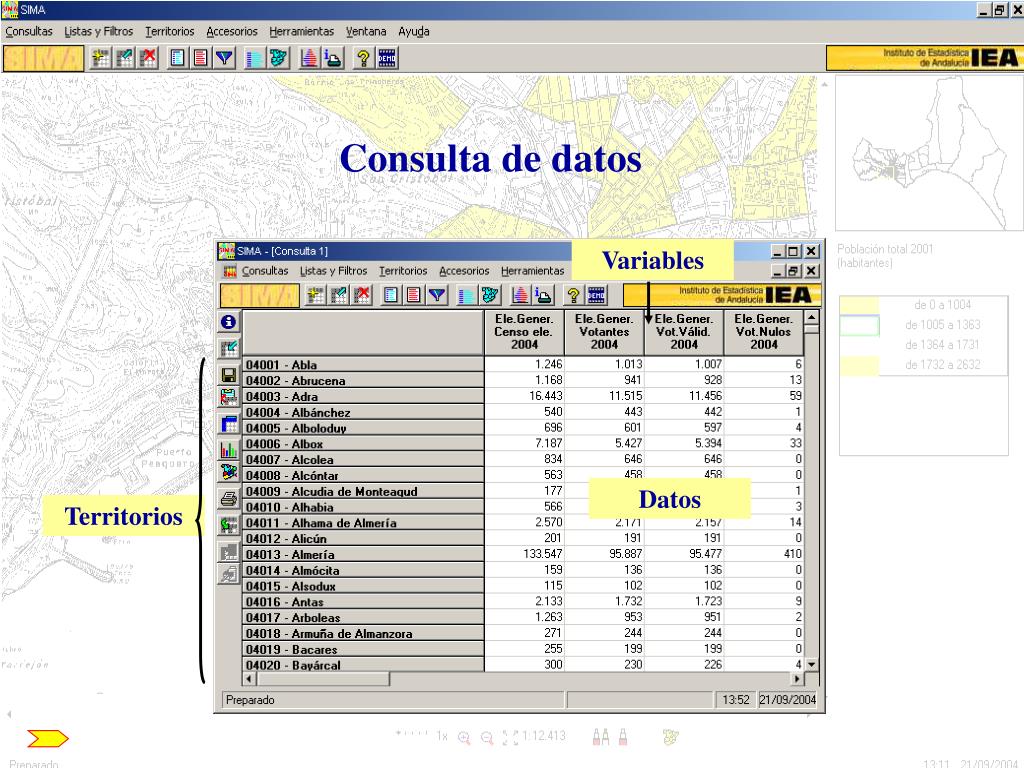1024x768 pixels.
Task: Click legend swatch for de 1005 a 1363
Action: click(859, 325)
